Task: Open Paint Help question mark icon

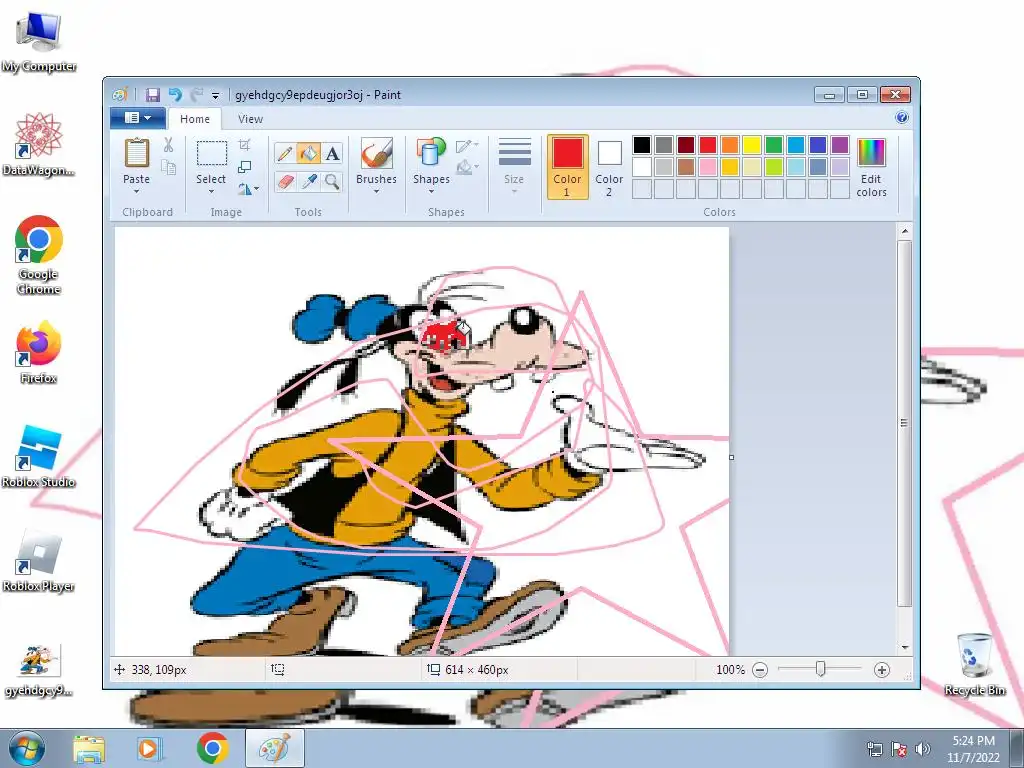Action: (902, 118)
